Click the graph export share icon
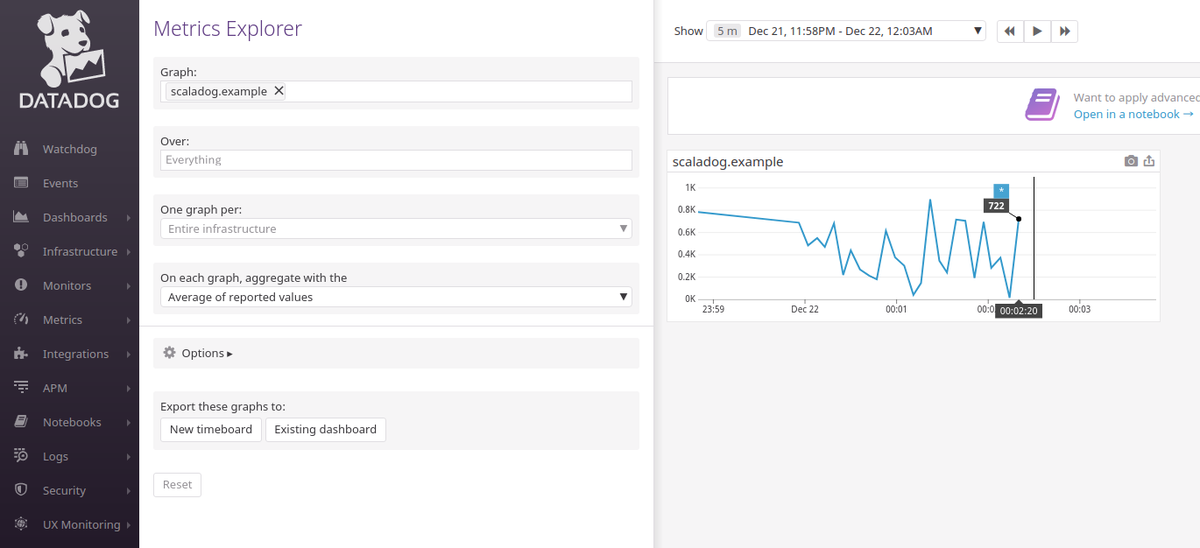The width and height of the screenshot is (1200, 548). point(1150,161)
